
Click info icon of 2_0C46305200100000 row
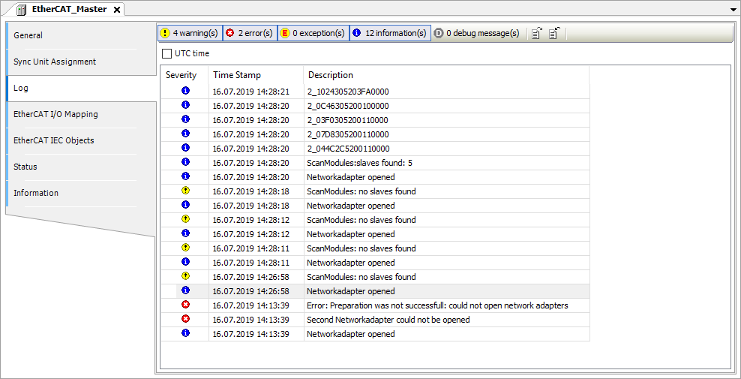coord(185,105)
